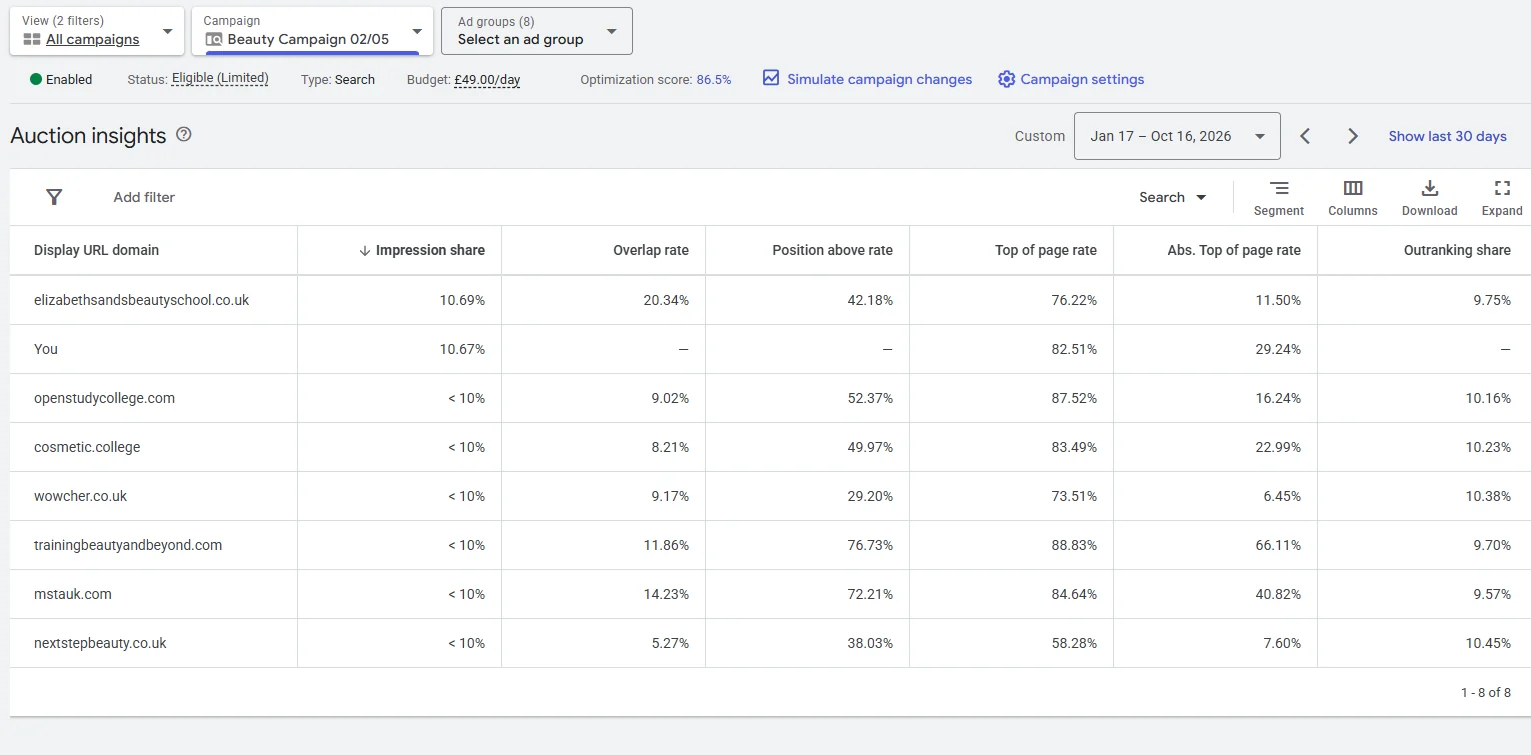Image resolution: width=1531 pixels, height=755 pixels.
Task: Click Show last 30 days link
Action: point(1447,136)
